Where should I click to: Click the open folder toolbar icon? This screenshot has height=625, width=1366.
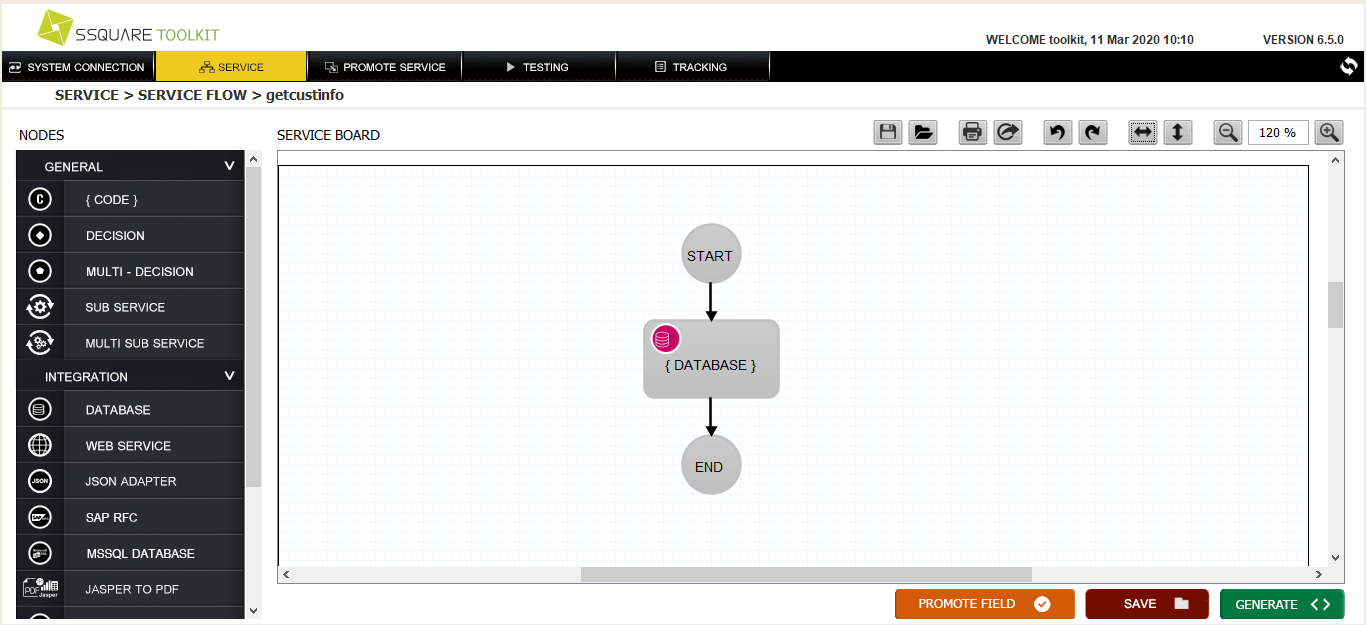[x=923, y=132]
